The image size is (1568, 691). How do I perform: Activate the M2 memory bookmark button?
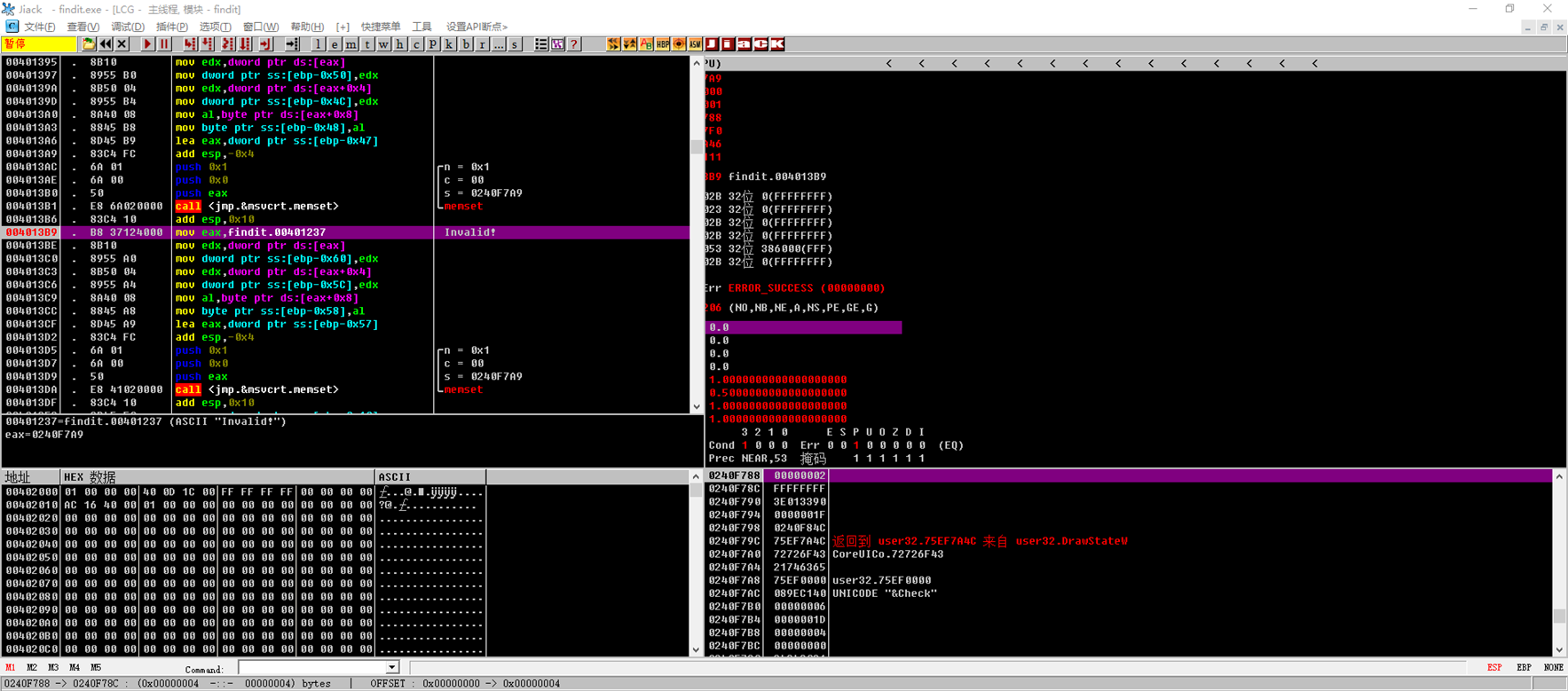click(x=32, y=667)
